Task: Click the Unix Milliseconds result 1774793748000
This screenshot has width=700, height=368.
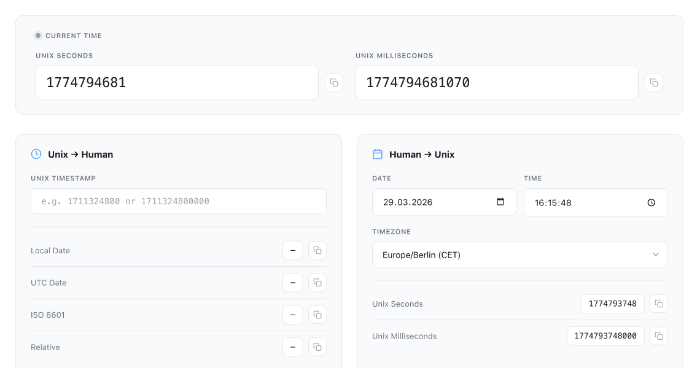Action: coord(605,336)
